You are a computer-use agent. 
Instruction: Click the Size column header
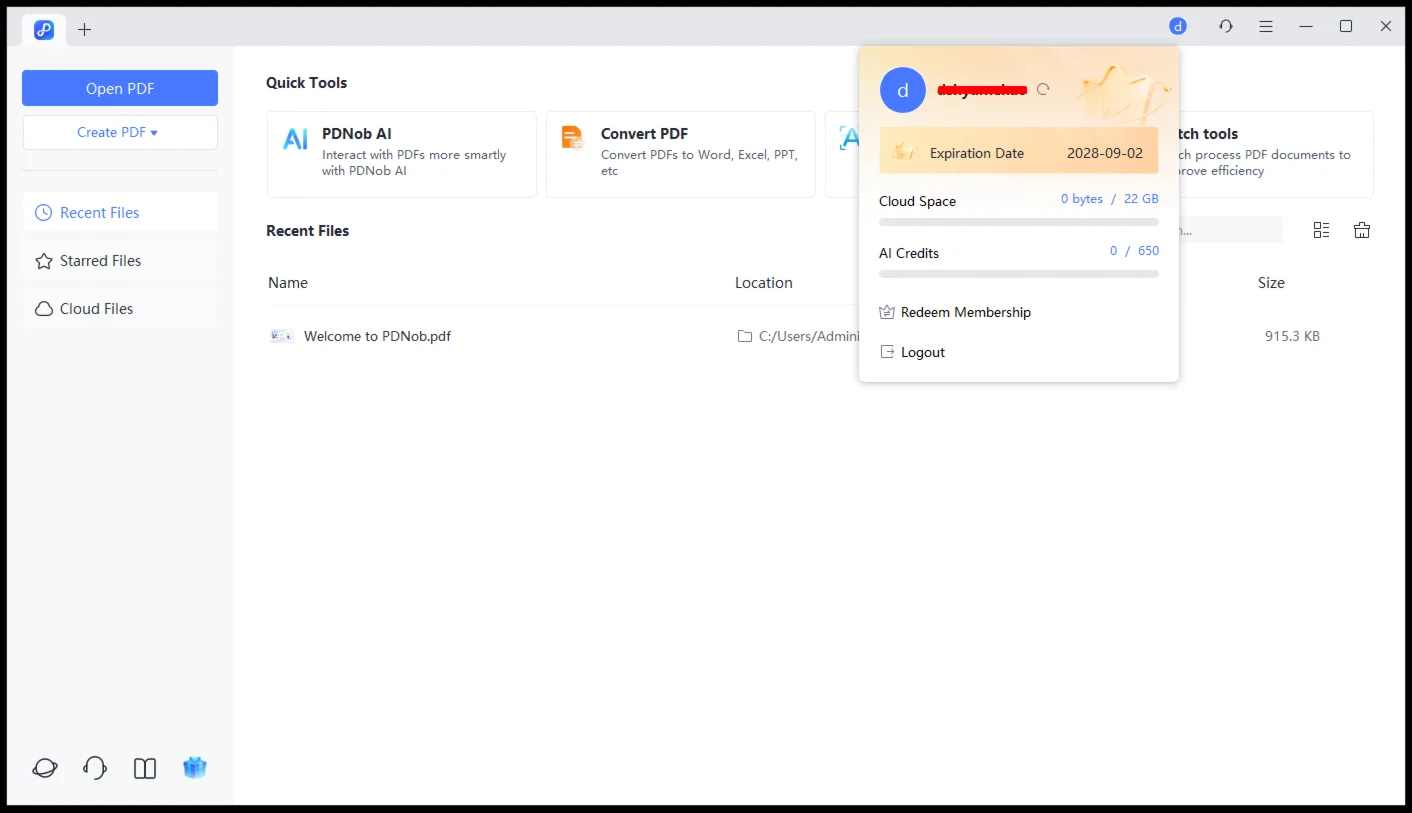(1271, 283)
